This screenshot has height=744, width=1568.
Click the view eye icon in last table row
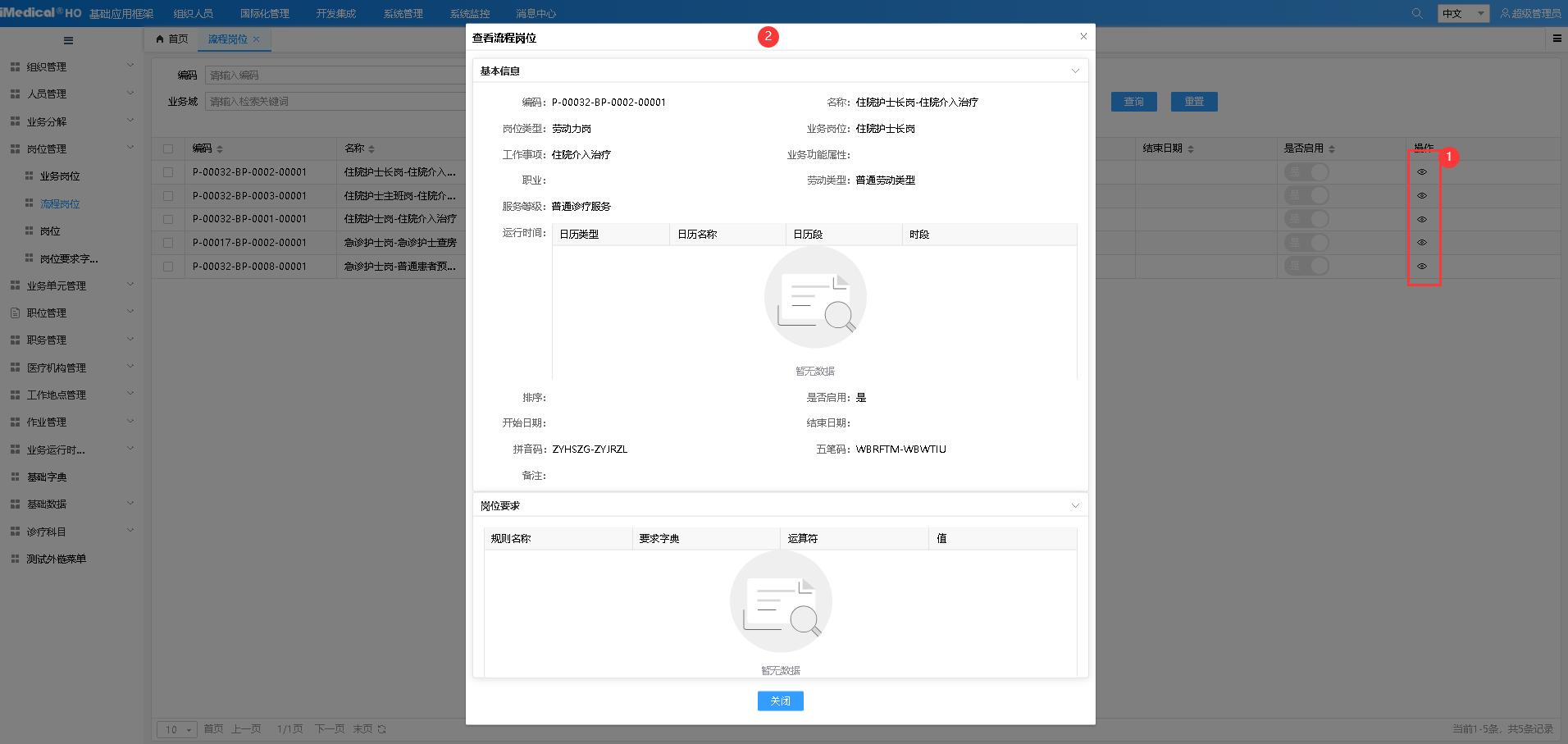[x=1422, y=267]
